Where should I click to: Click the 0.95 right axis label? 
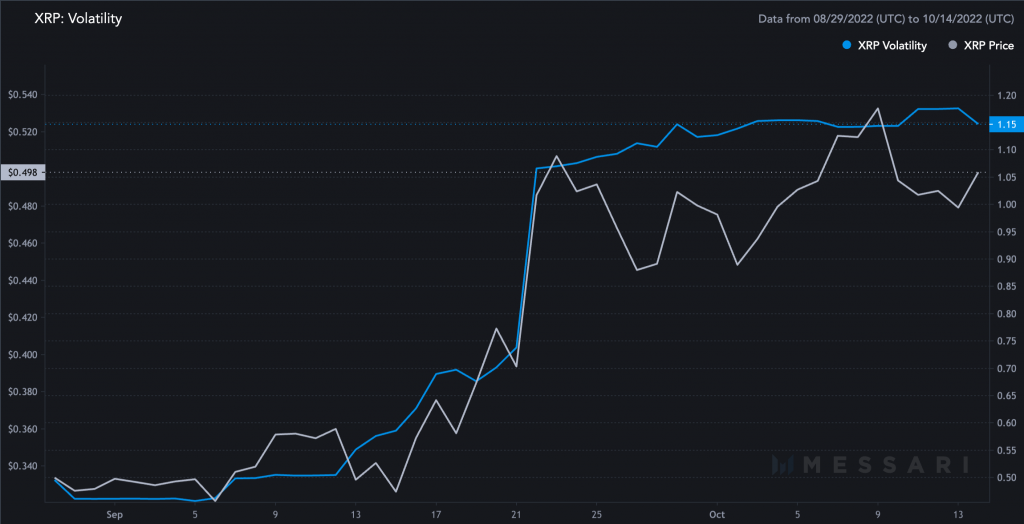click(1006, 232)
